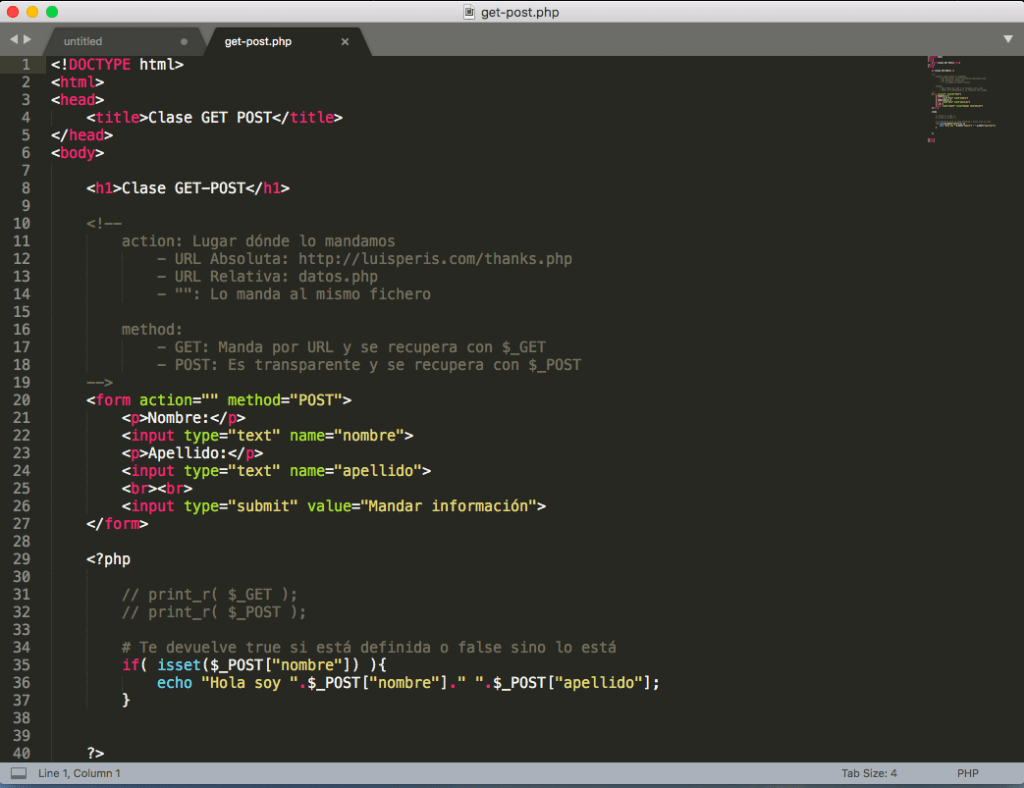Click the form action method POST line
Screen dimensions: 1024x788
click(219, 400)
